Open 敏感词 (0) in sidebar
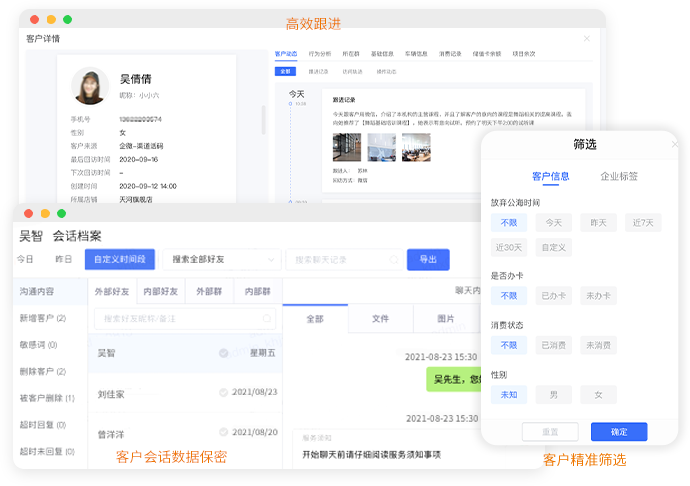Image resolution: width=690 pixels, height=486 pixels. click(x=38, y=345)
